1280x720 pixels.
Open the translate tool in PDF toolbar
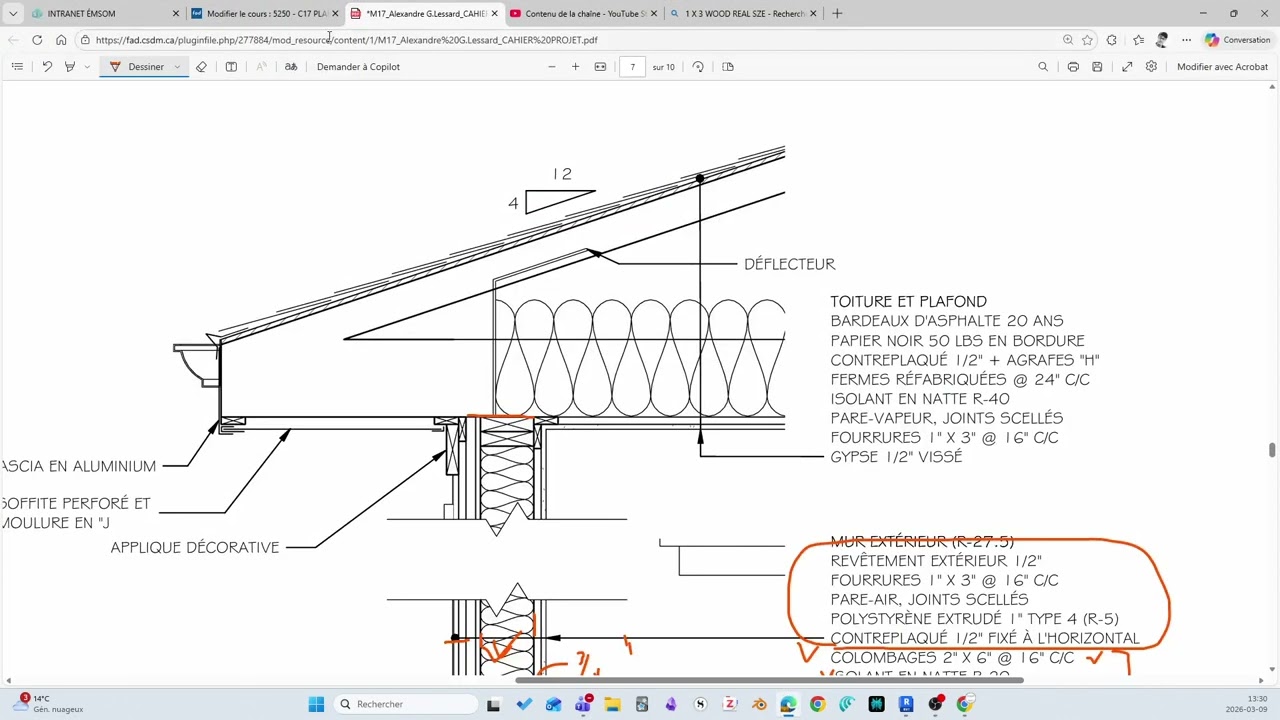[291, 67]
